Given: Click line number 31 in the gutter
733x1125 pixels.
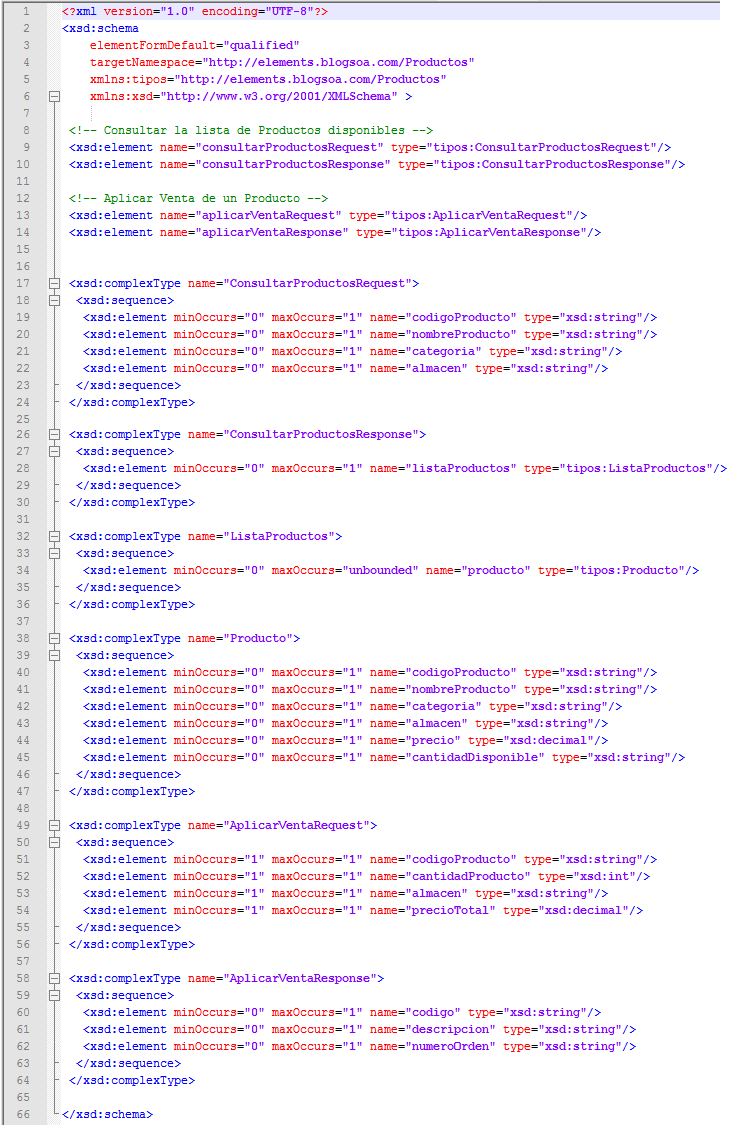Looking at the screenshot, I should [24, 519].
